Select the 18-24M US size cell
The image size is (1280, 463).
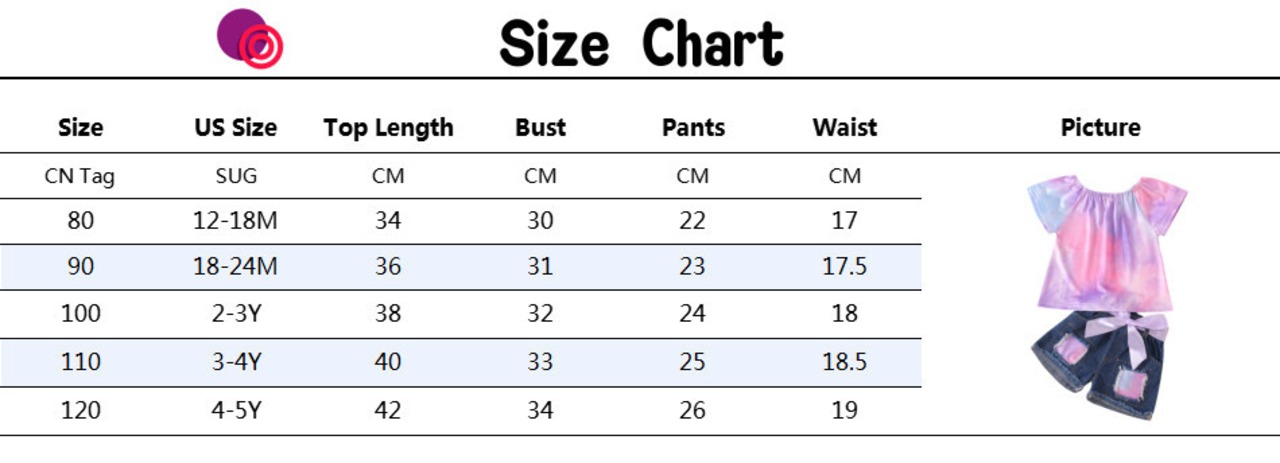236,267
